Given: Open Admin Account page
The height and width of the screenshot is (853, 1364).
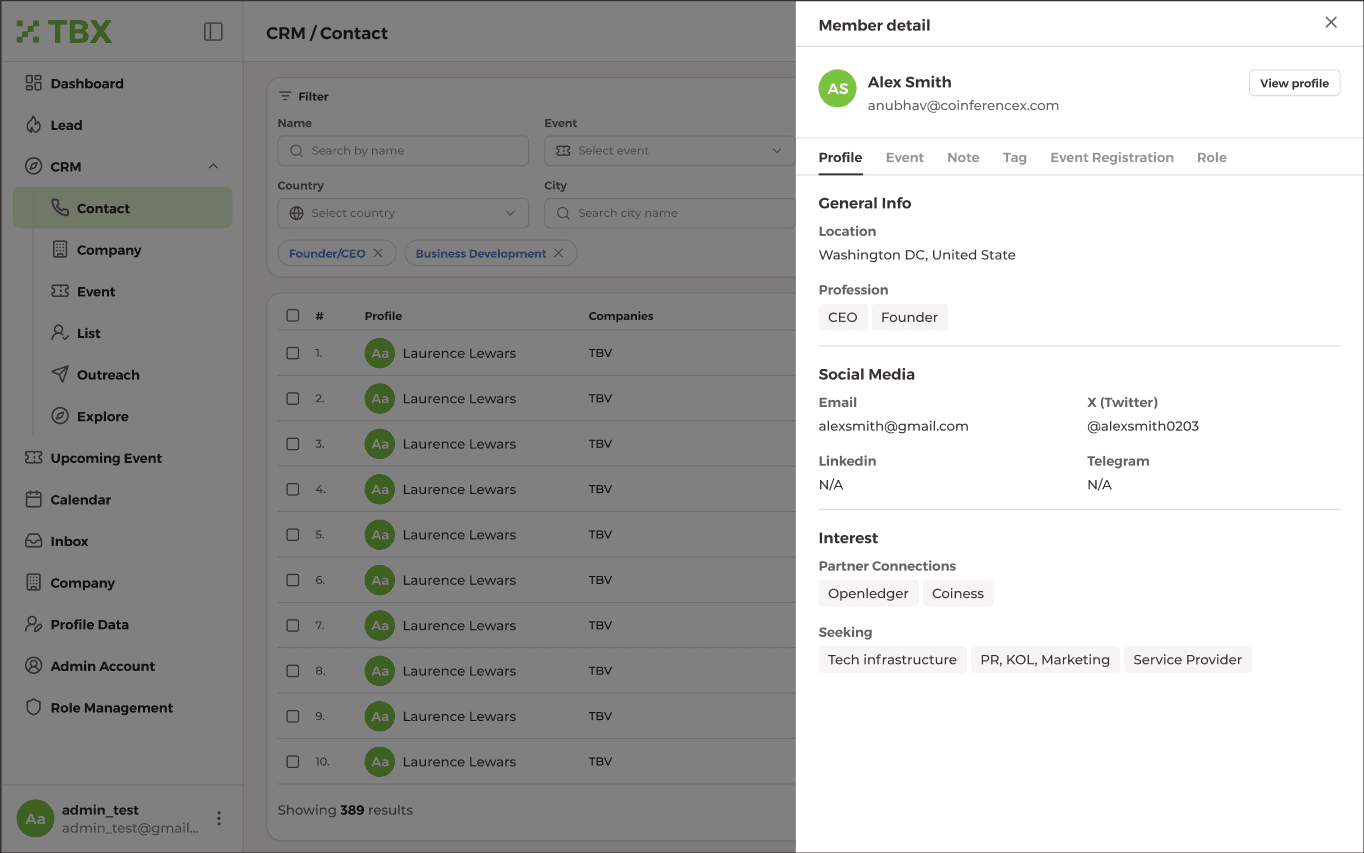Looking at the screenshot, I should click(x=102, y=666).
